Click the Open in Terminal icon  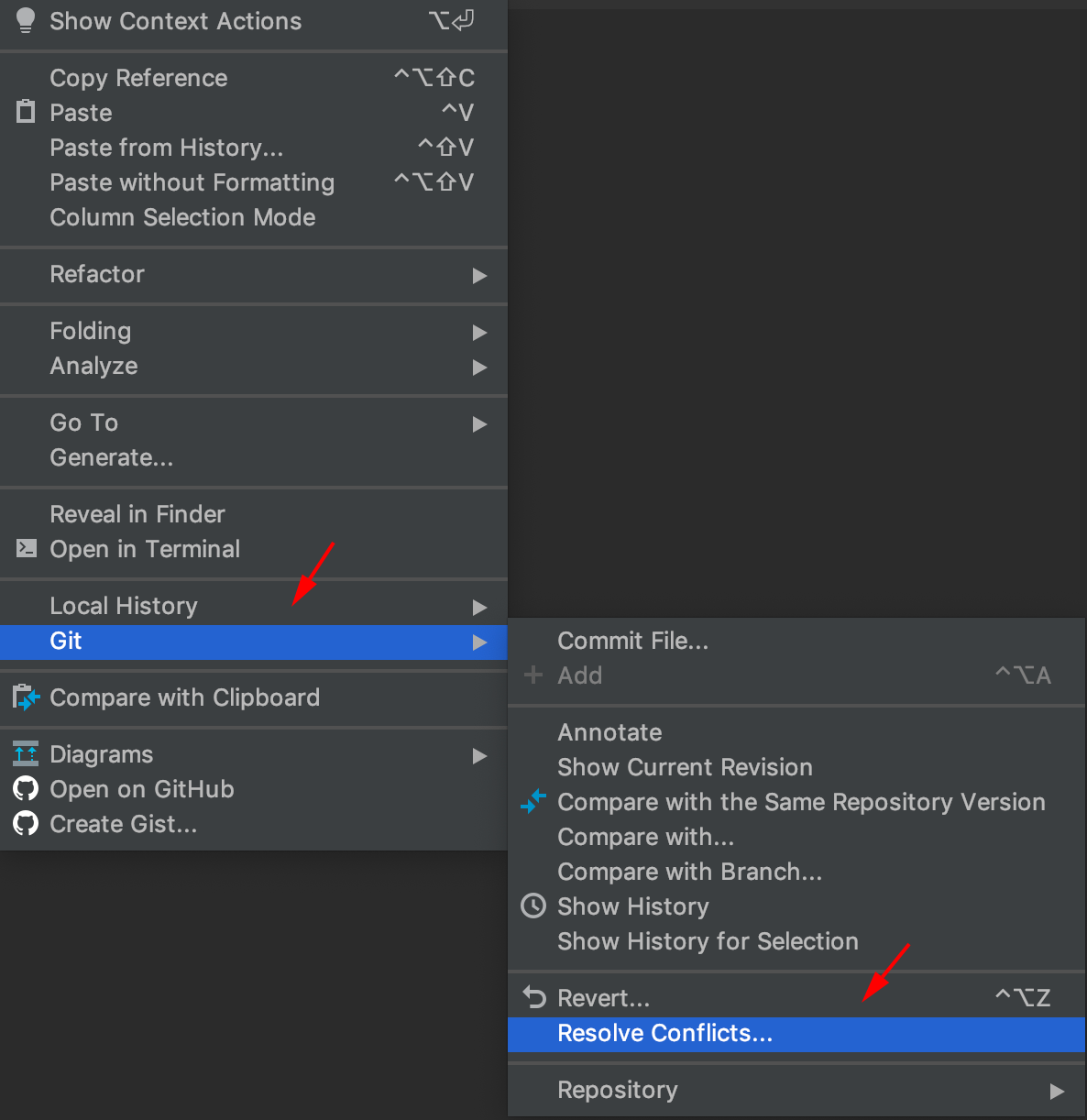(x=27, y=548)
